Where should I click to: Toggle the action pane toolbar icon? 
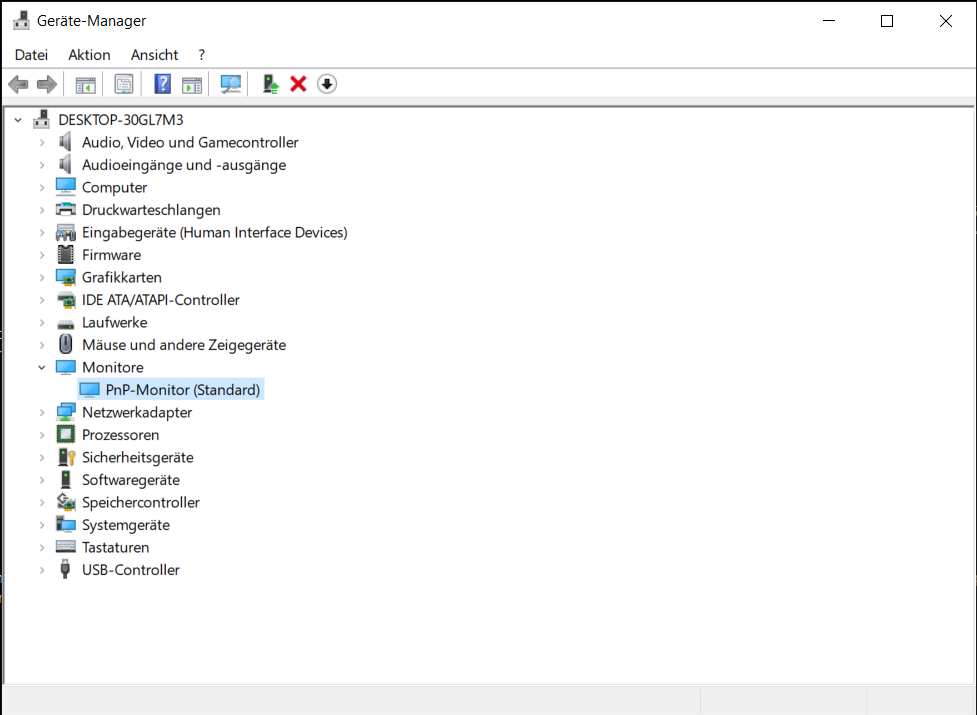192,84
